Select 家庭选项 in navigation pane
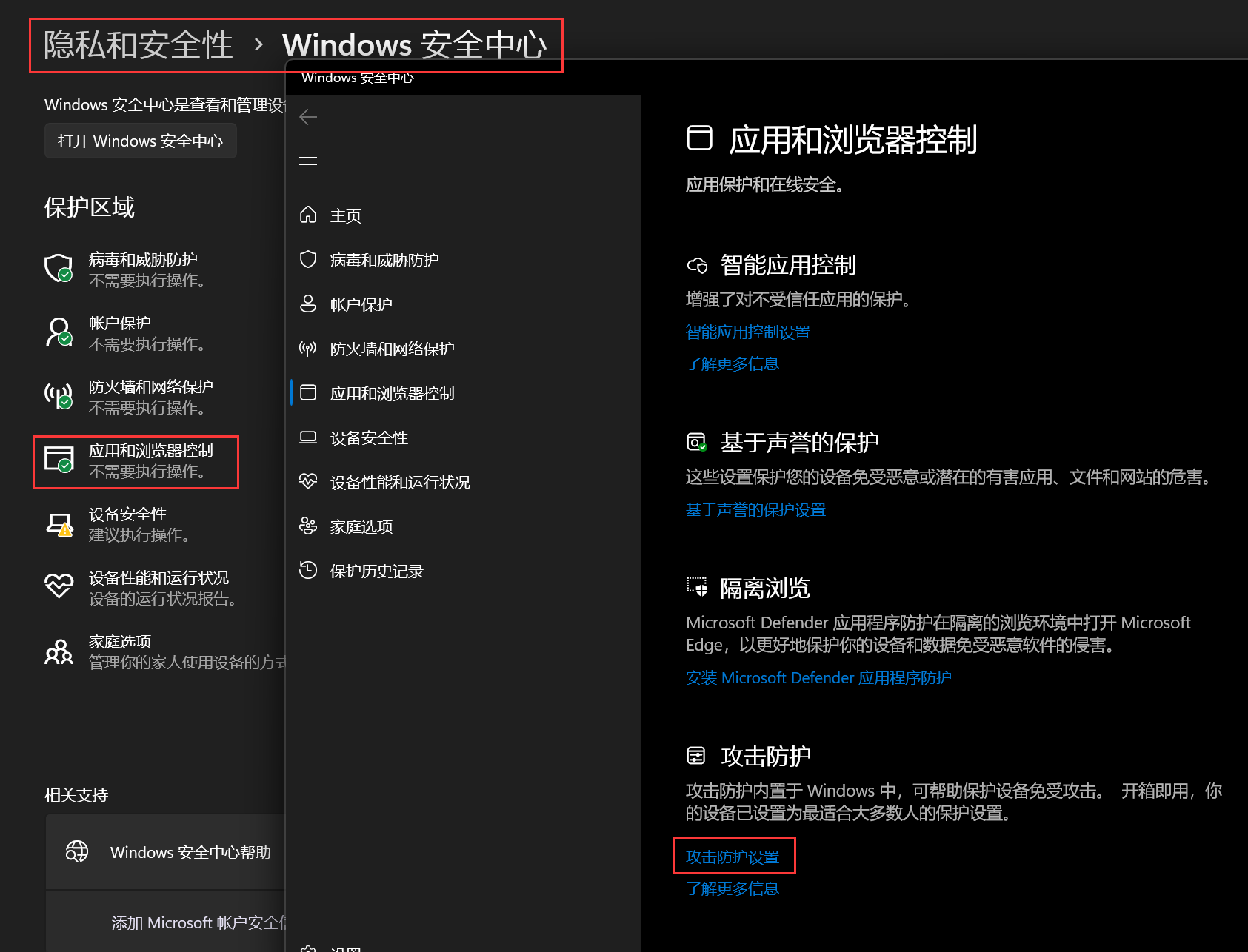The image size is (1248, 952). (464, 526)
